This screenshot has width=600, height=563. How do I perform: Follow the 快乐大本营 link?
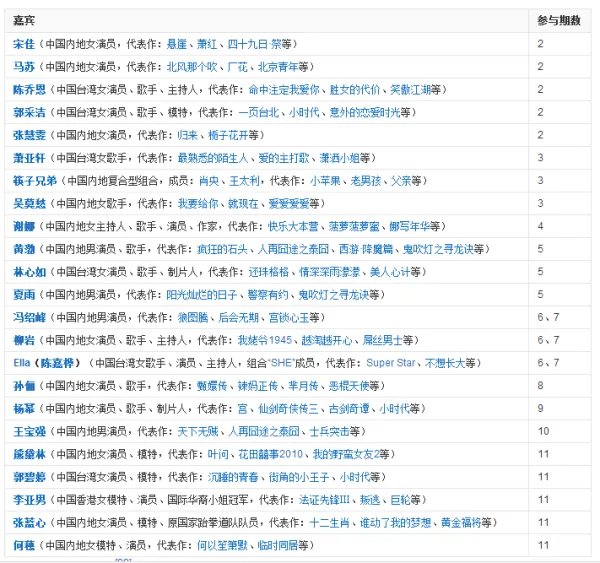click(x=293, y=227)
